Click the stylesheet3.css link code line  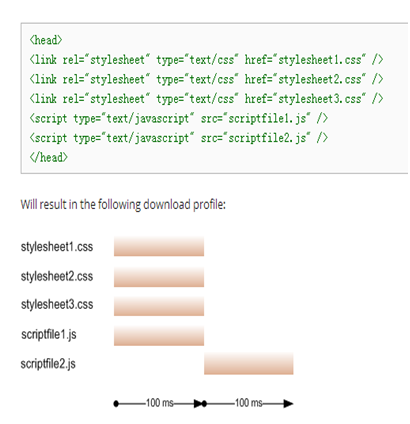(206, 99)
